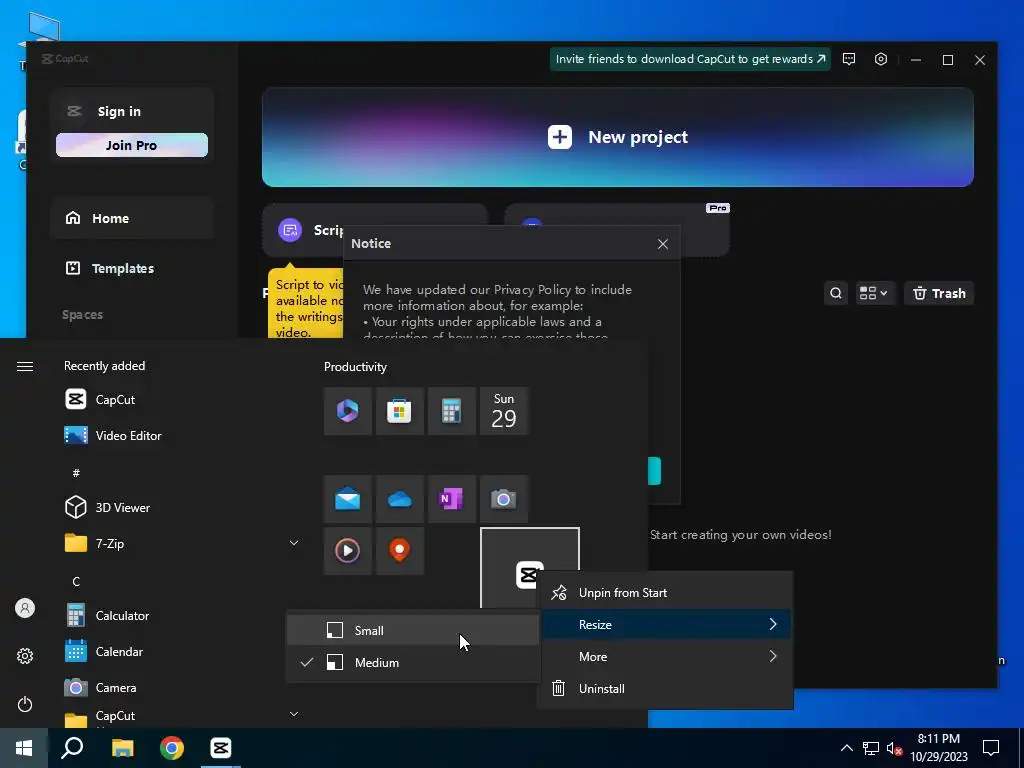Click the Windows Start button

point(24,748)
